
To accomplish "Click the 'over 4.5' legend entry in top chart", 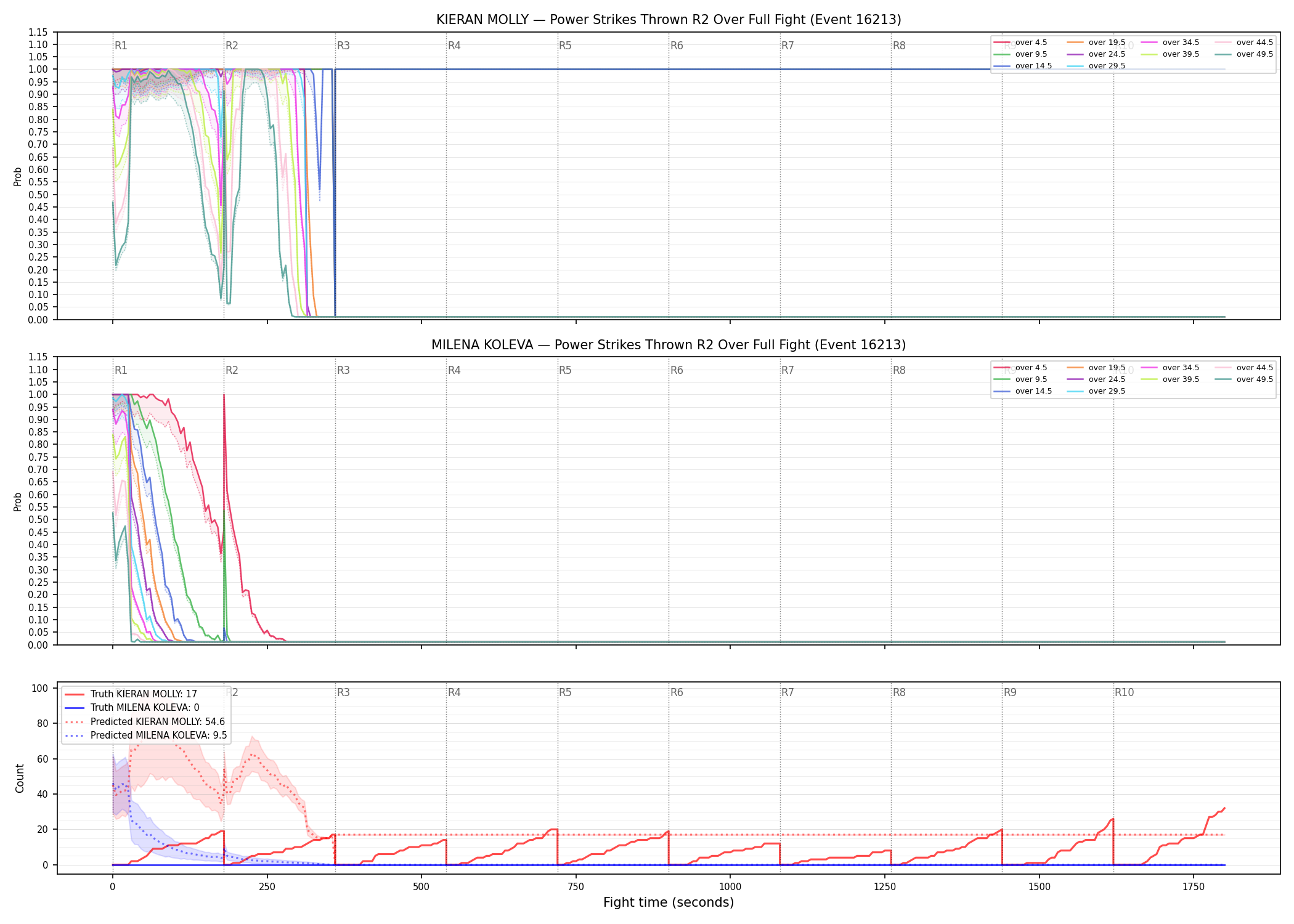I will 1020,43.
